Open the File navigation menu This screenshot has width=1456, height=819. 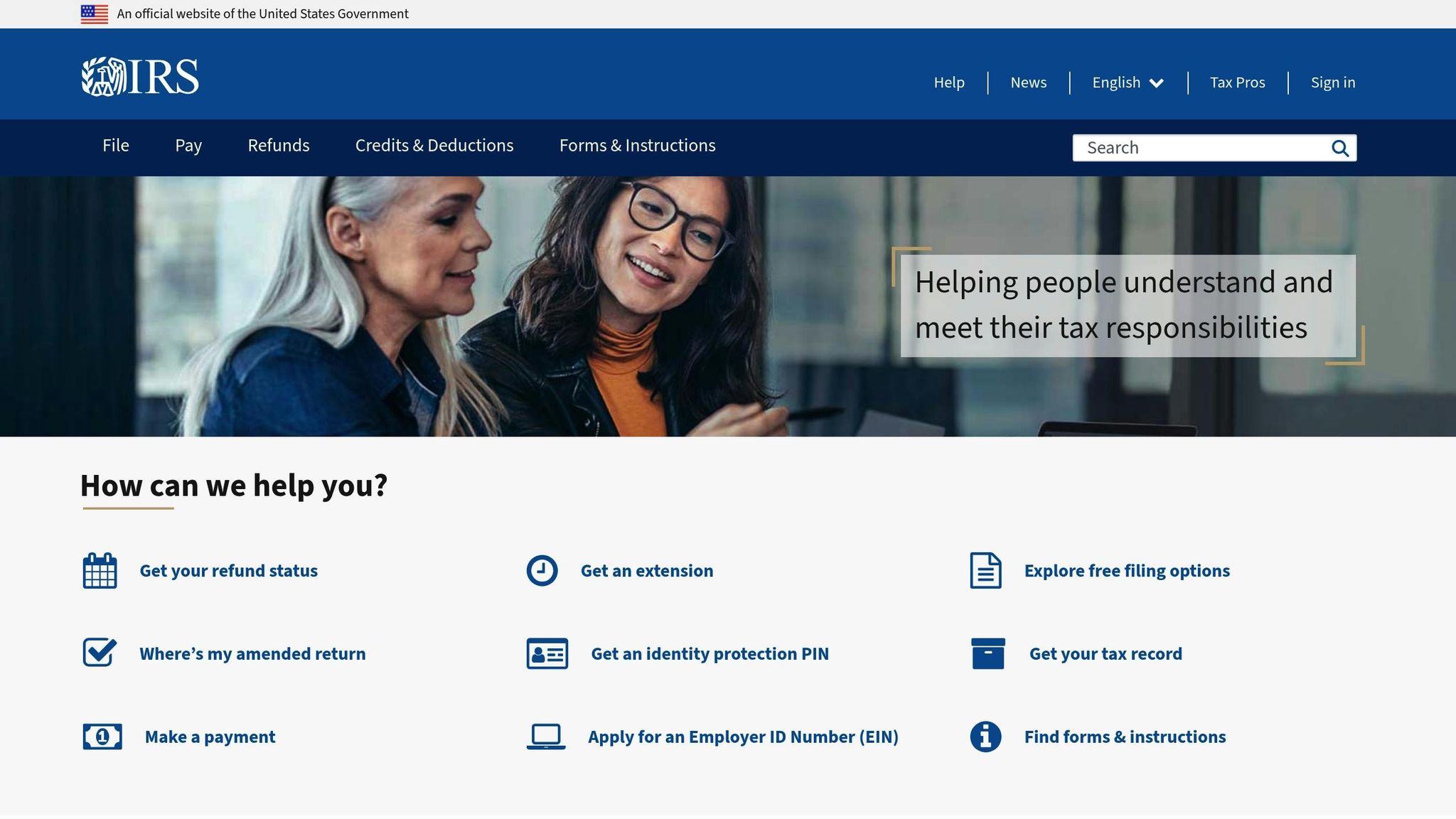(x=116, y=146)
